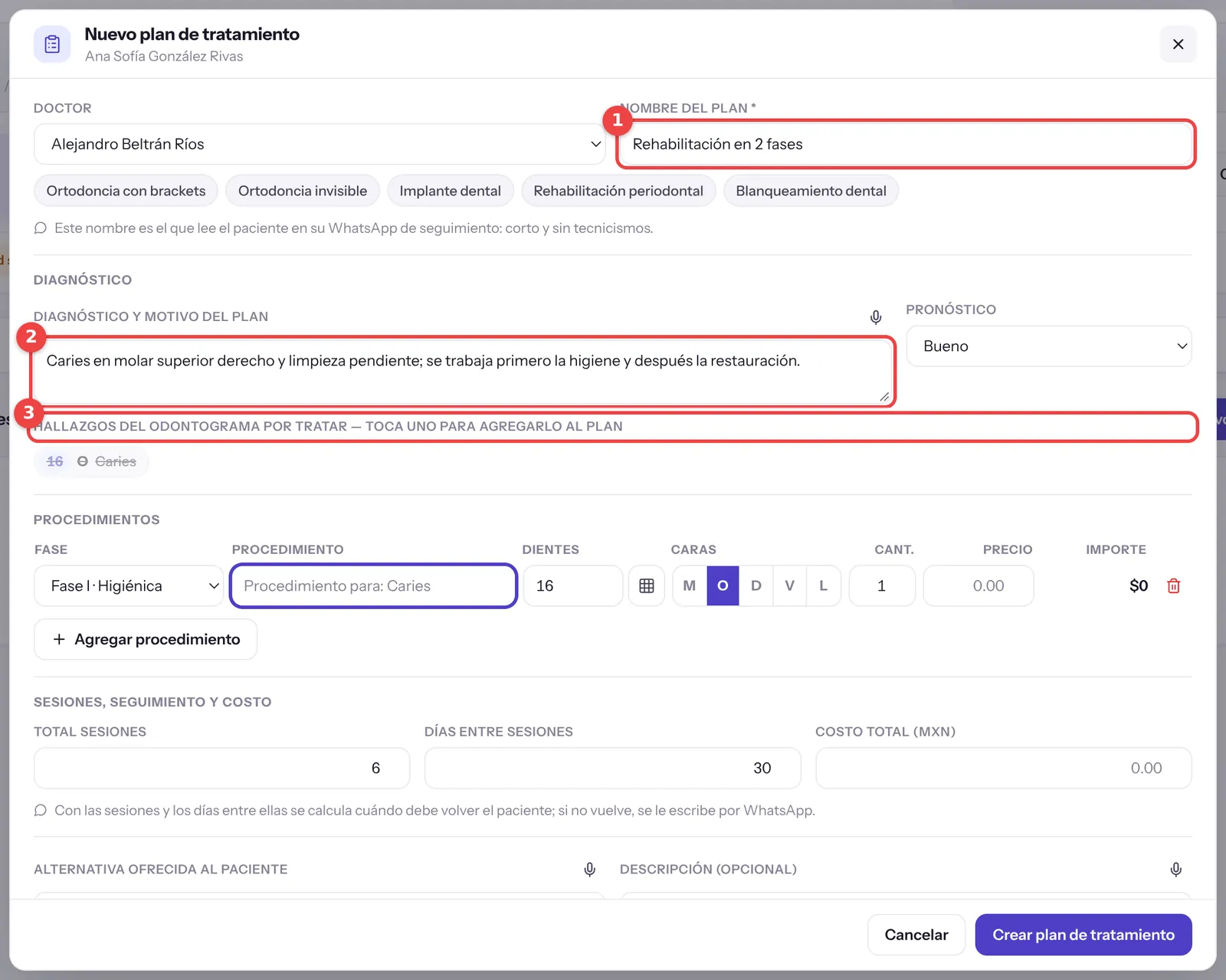Cancel the treatment plan creation
Viewport: 1226px width, 980px height.
pos(916,935)
